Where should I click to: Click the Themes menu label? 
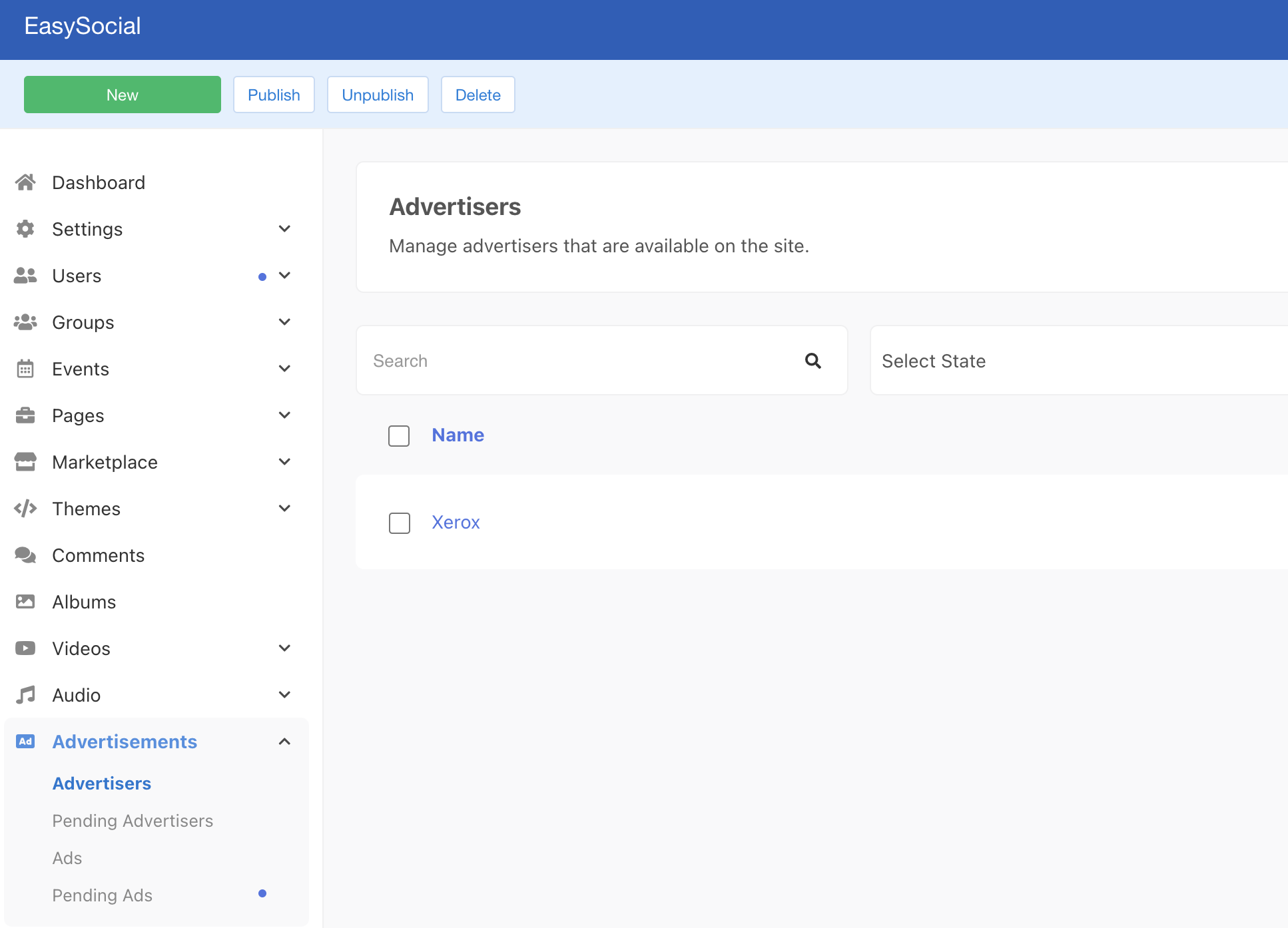click(87, 509)
